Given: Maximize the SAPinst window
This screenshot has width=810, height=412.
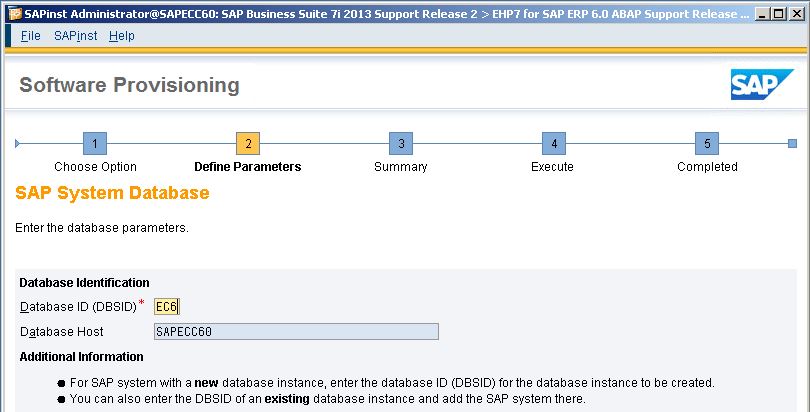Looking at the screenshot, I should click(778, 14).
